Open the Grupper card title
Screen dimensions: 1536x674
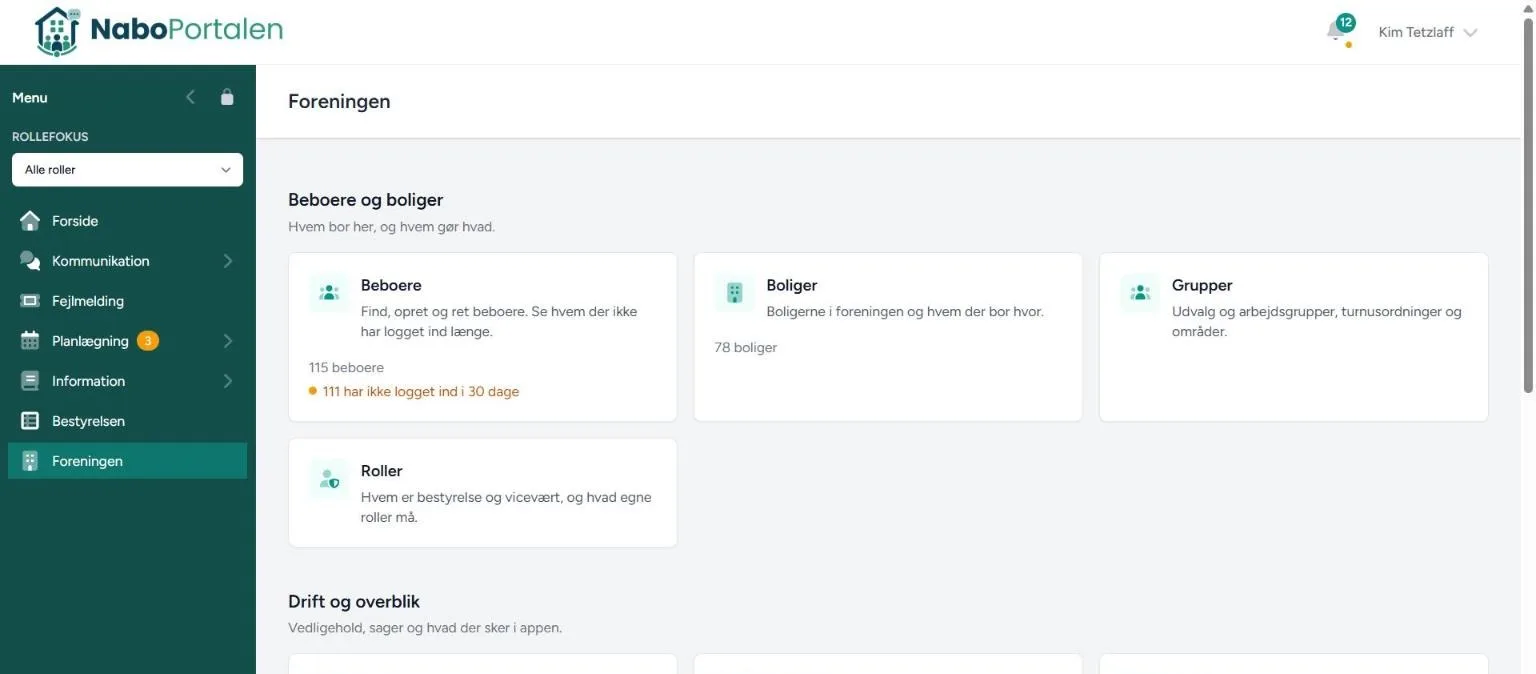coord(1202,285)
